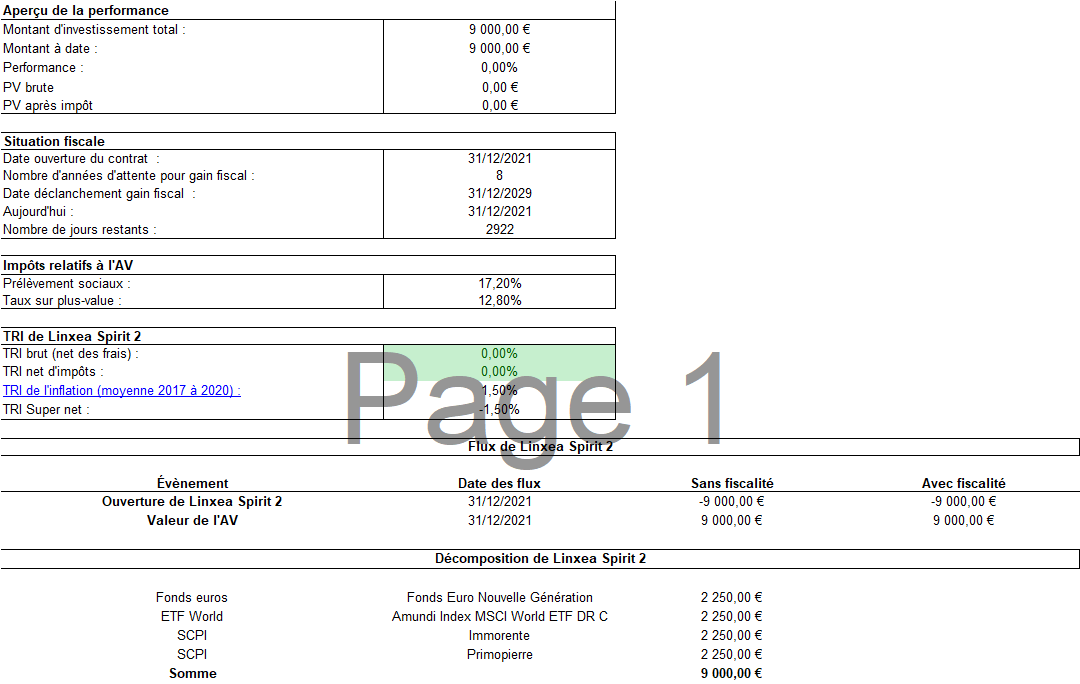Select the PV après impôt value 0,00 €
The width and height of the screenshot is (1080, 684).
499,105
